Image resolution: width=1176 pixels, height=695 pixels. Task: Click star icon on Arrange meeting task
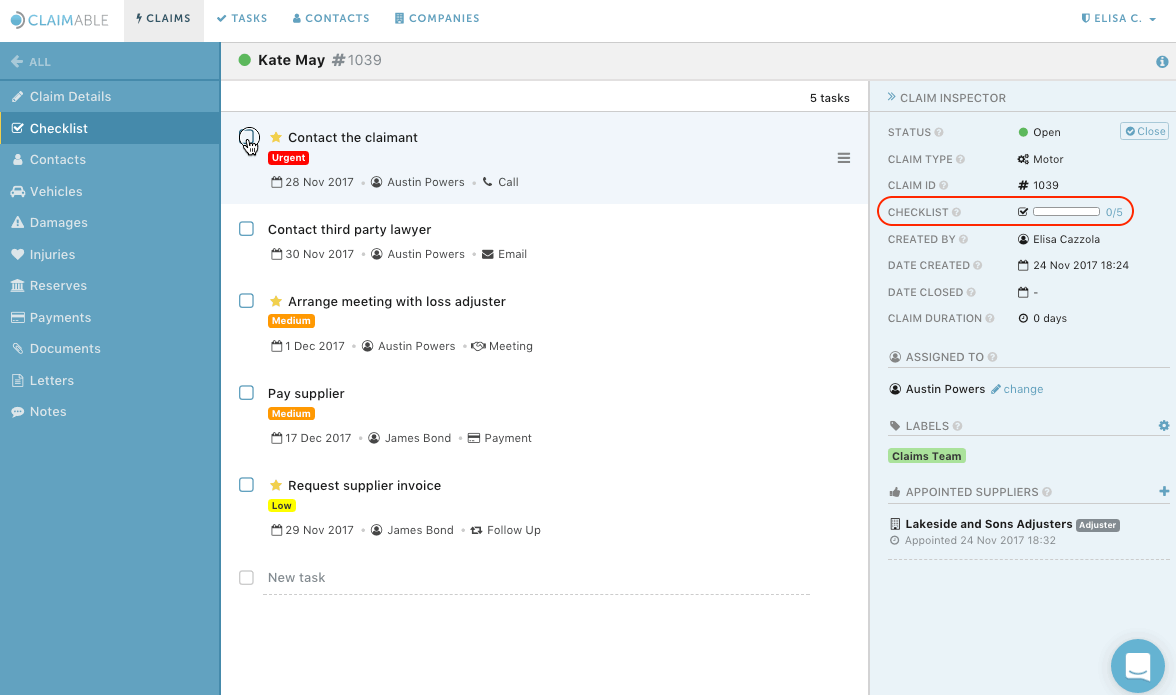(x=276, y=301)
